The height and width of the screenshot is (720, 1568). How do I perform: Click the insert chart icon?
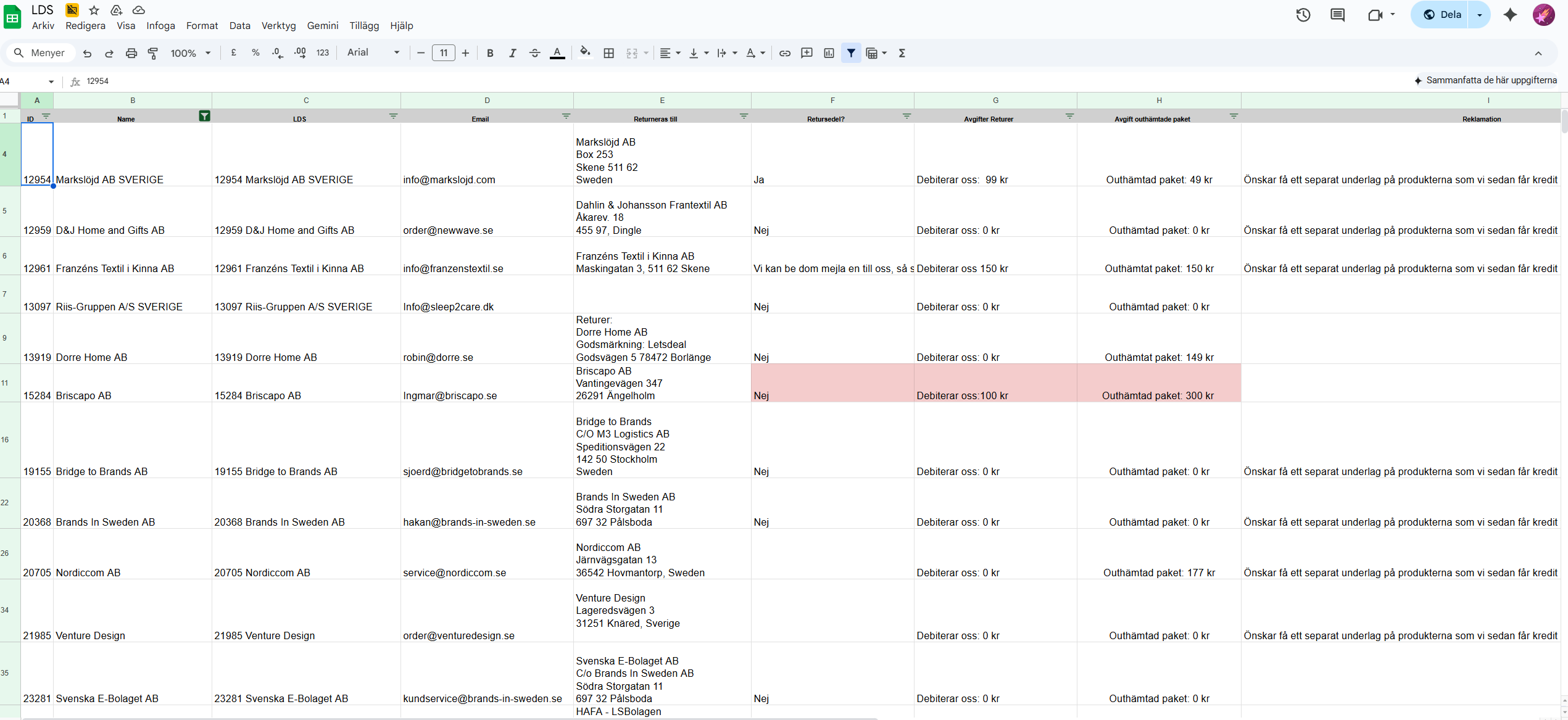pos(829,53)
